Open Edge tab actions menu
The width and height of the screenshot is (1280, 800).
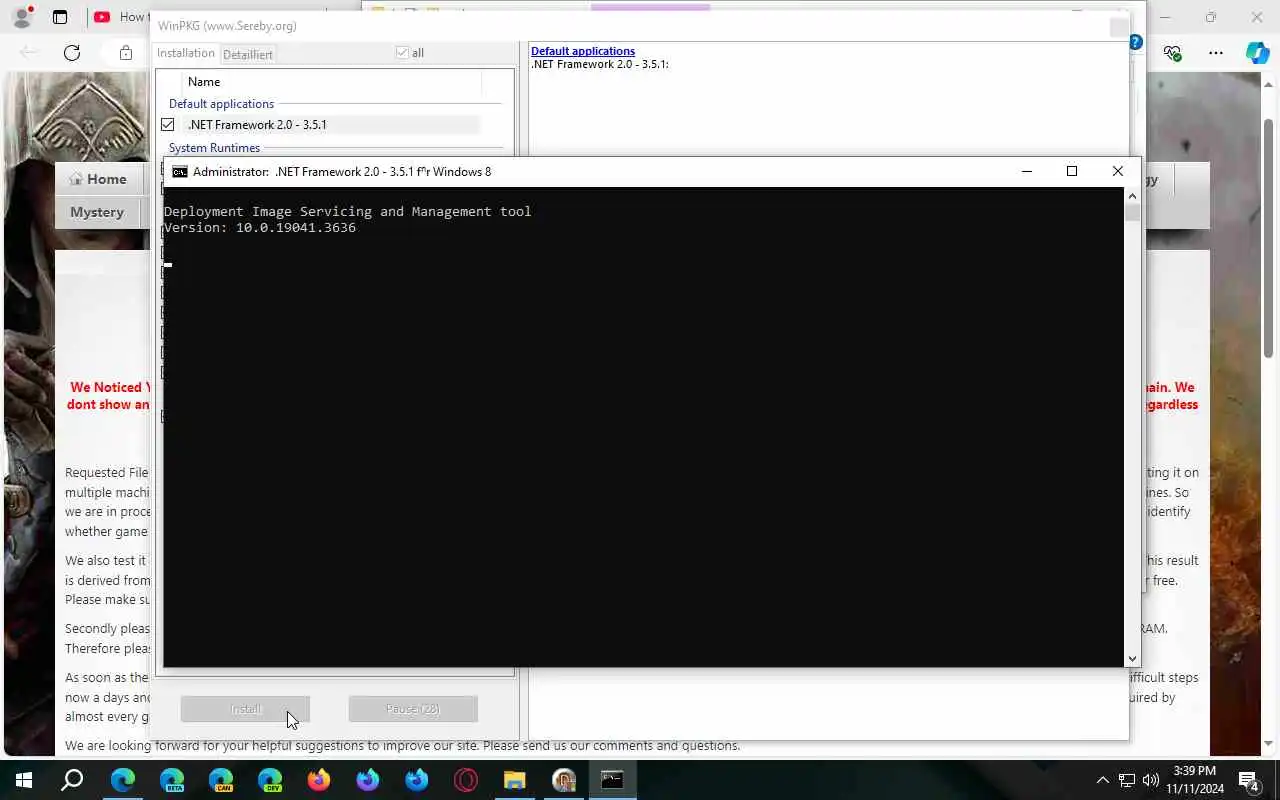pyautogui.click(x=60, y=17)
